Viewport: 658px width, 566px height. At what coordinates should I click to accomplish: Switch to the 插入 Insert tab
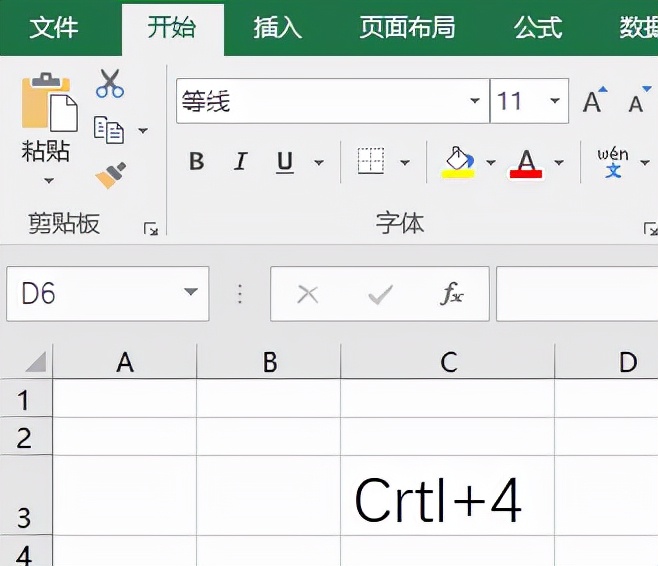click(x=277, y=28)
